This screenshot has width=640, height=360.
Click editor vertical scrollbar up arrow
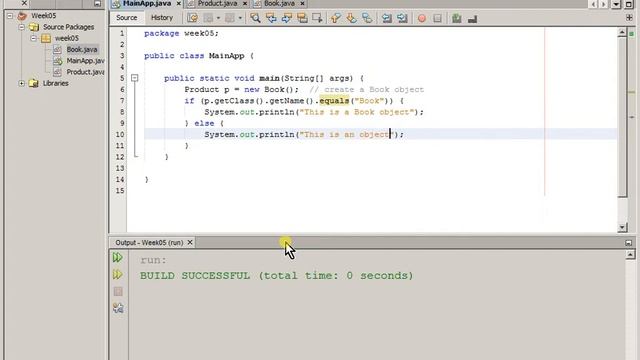click(622, 32)
